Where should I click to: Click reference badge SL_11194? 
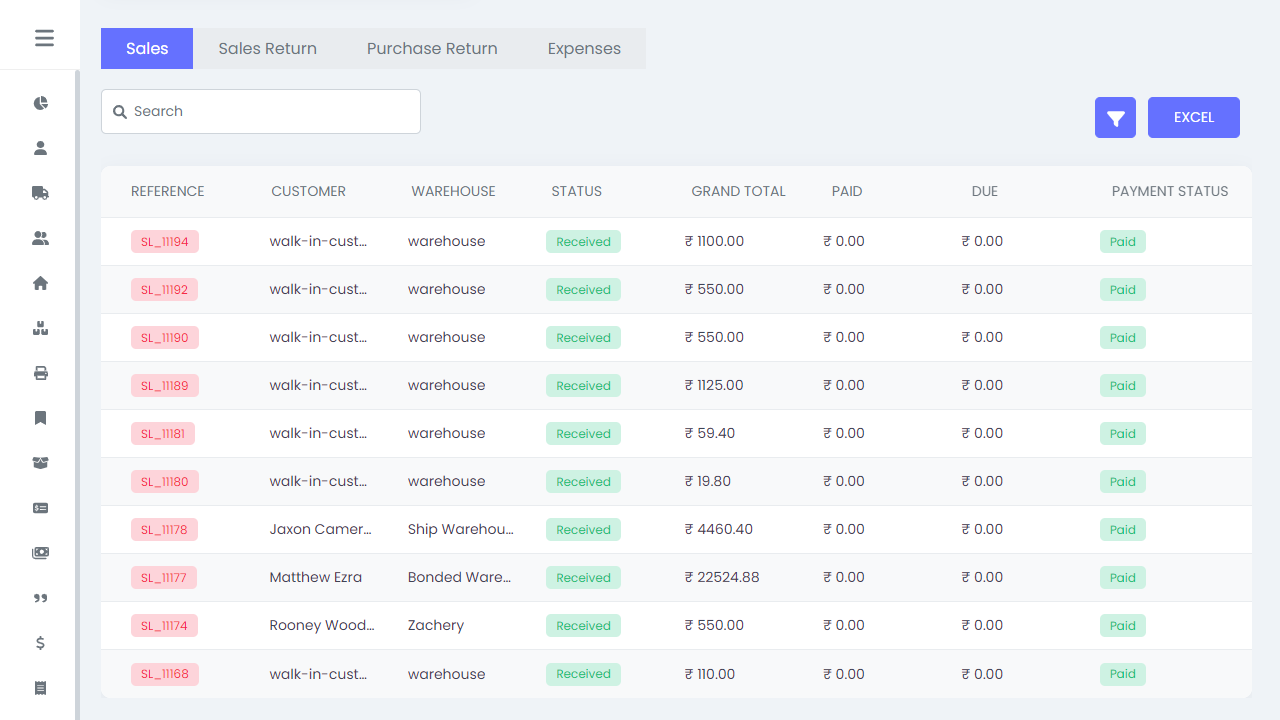tap(165, 241)
